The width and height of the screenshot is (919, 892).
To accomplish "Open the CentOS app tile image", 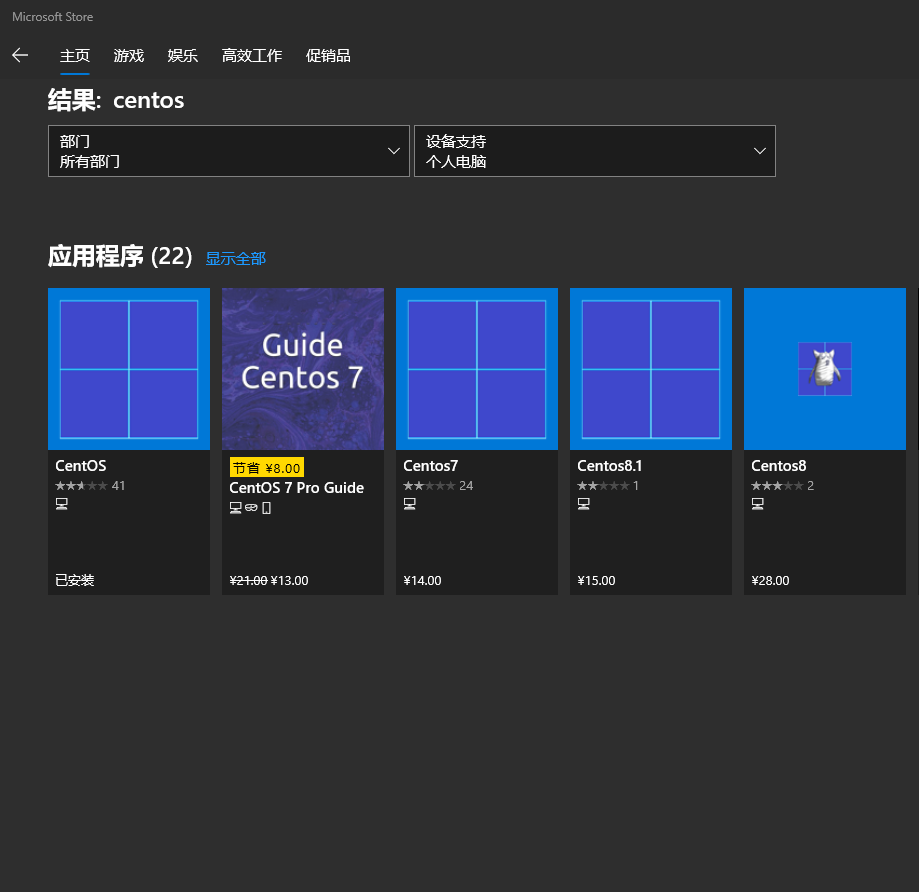I will (129, 369).
